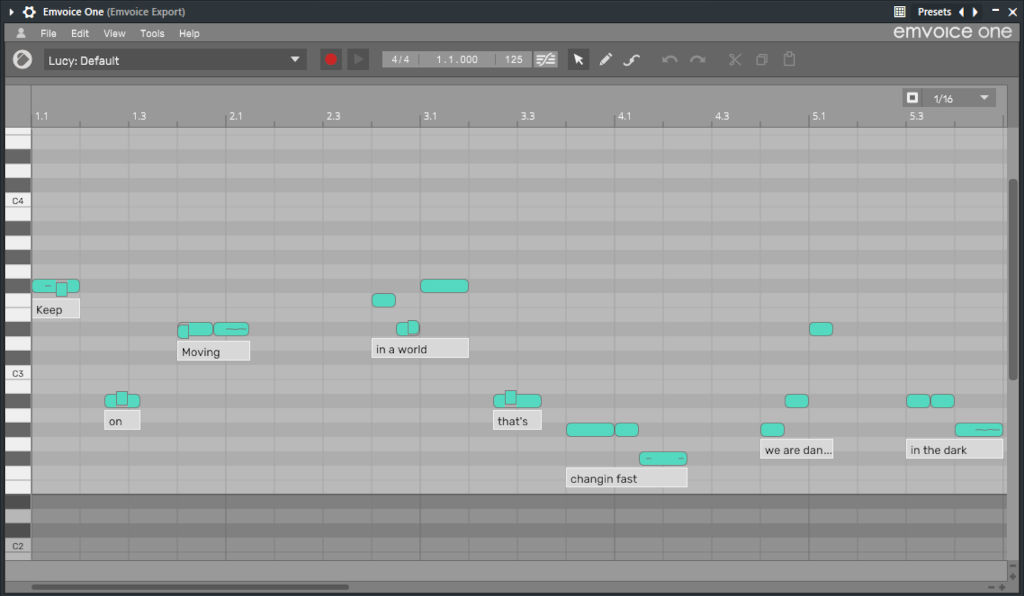Click the Presets label
The image size is (1024, 596).
coord(934,12)
